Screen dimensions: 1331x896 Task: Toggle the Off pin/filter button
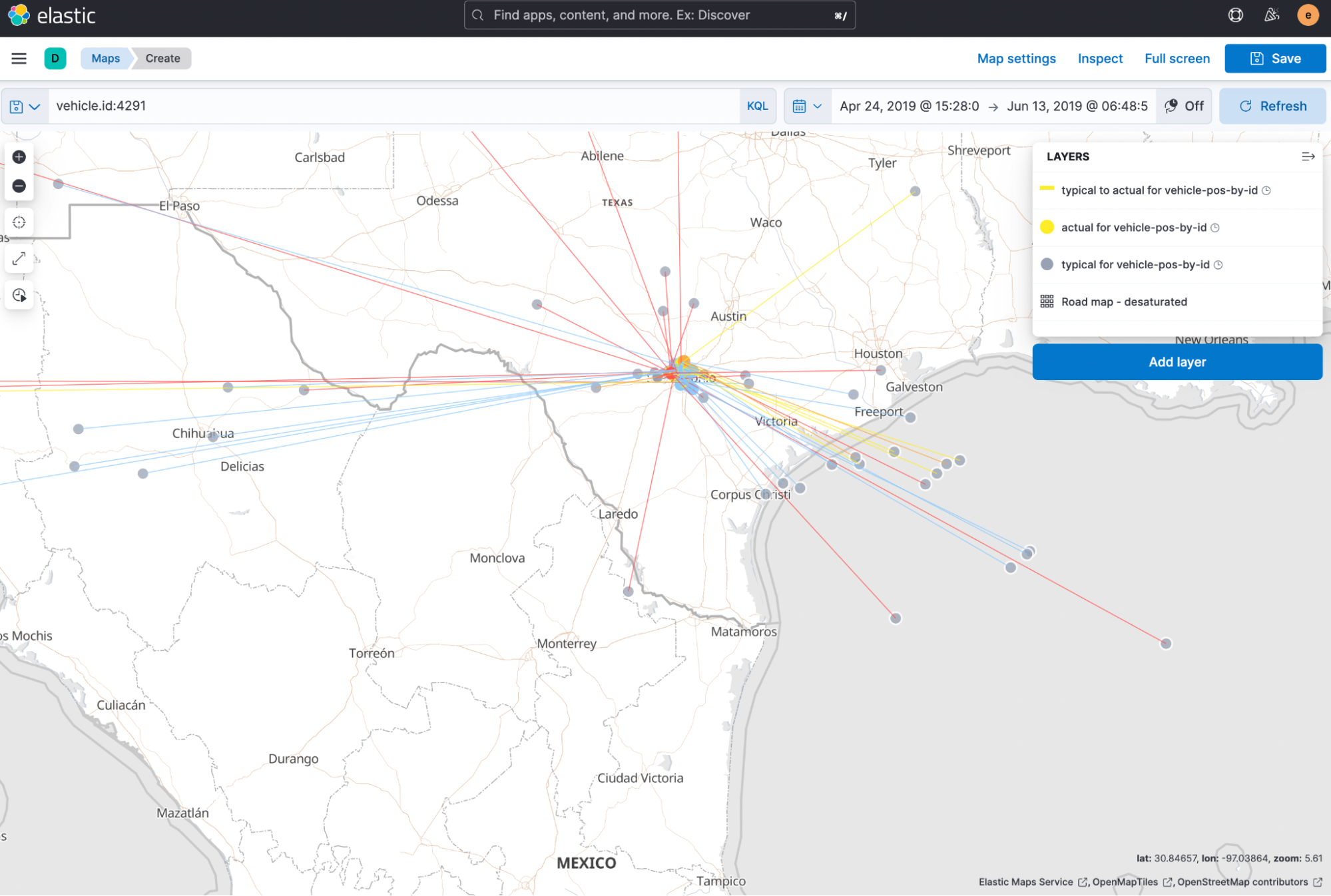click(1186, 106)
